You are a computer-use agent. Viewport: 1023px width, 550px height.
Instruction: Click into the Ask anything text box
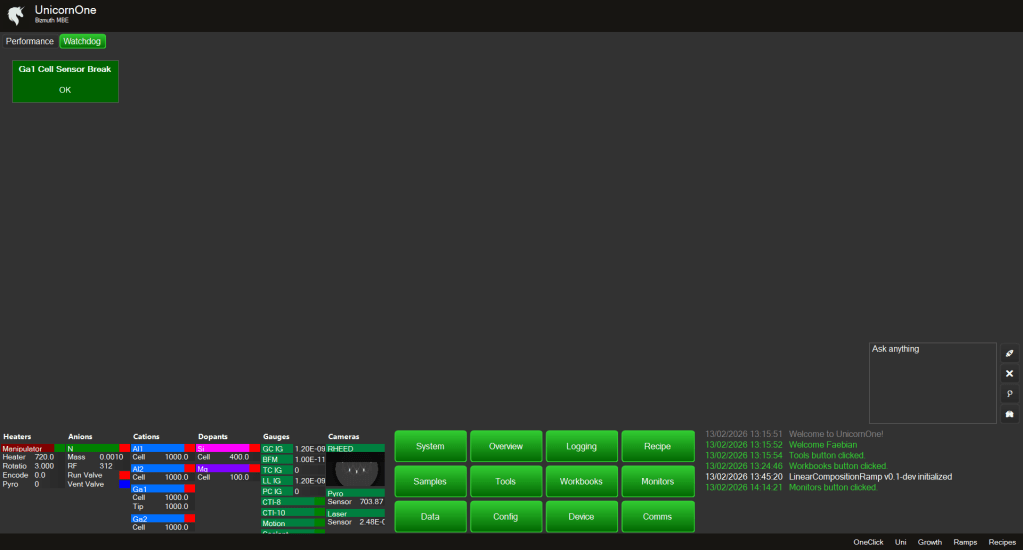pyautogui.click(x=931, y=383)
